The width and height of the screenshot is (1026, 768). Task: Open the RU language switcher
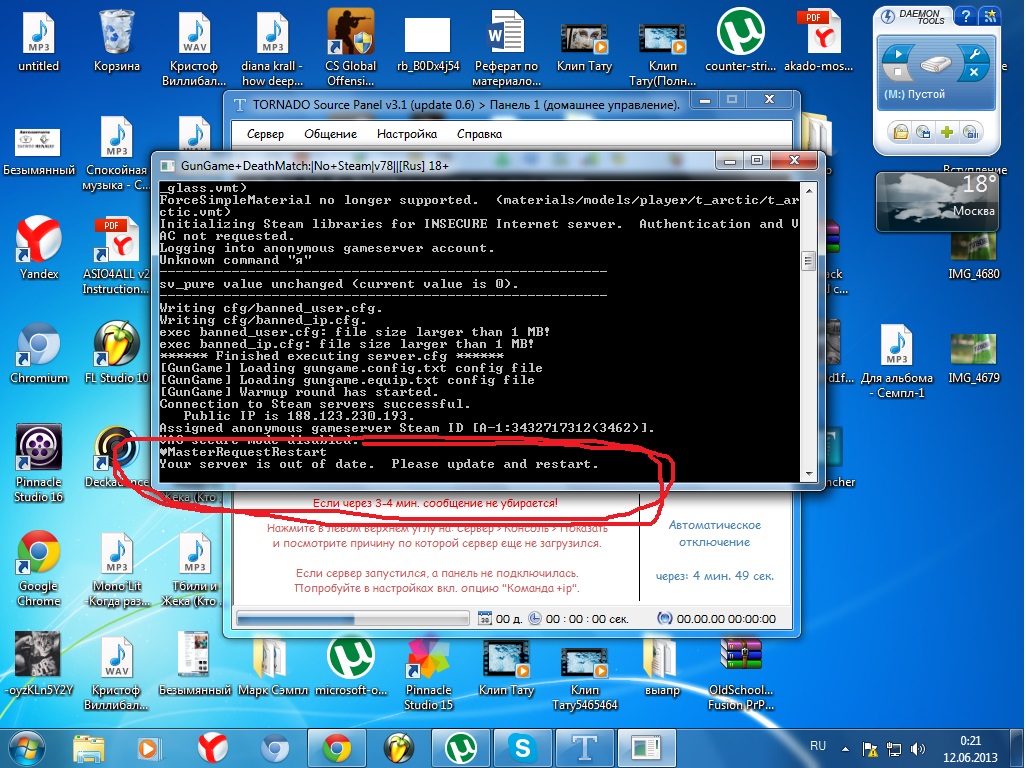tap(818, 746)
